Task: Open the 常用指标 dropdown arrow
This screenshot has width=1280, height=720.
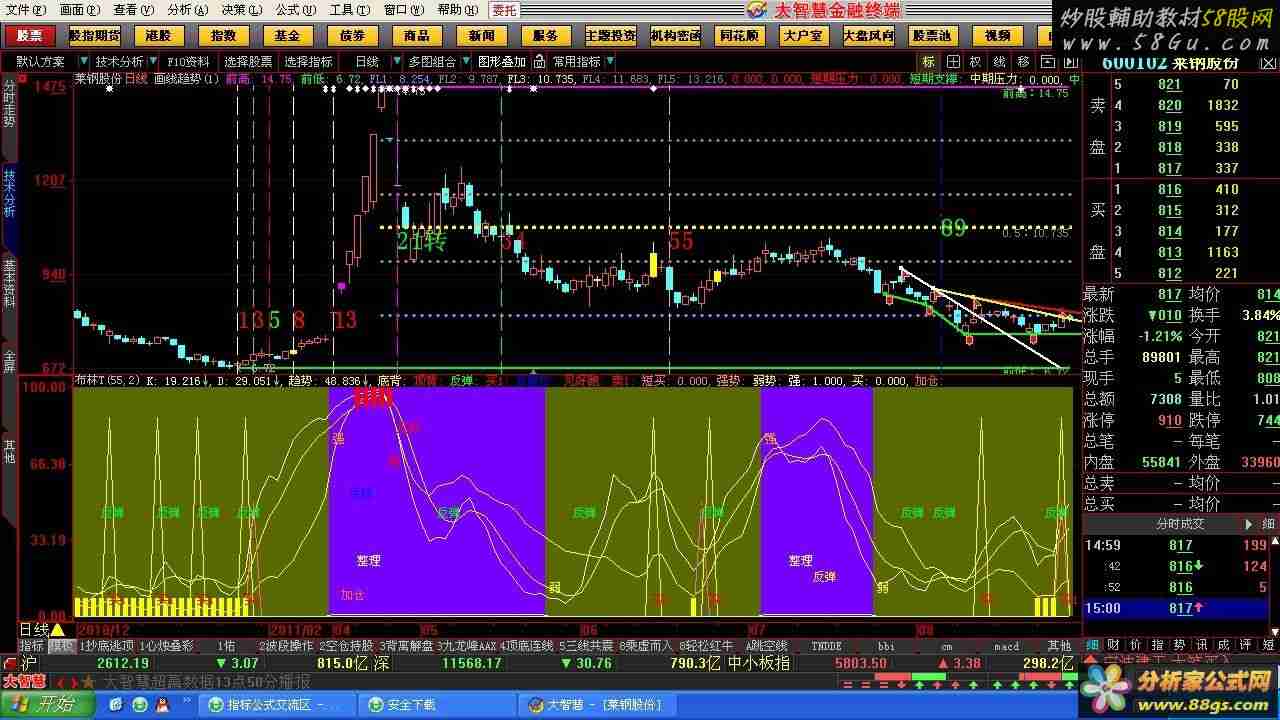Action: tap(609, 61)
